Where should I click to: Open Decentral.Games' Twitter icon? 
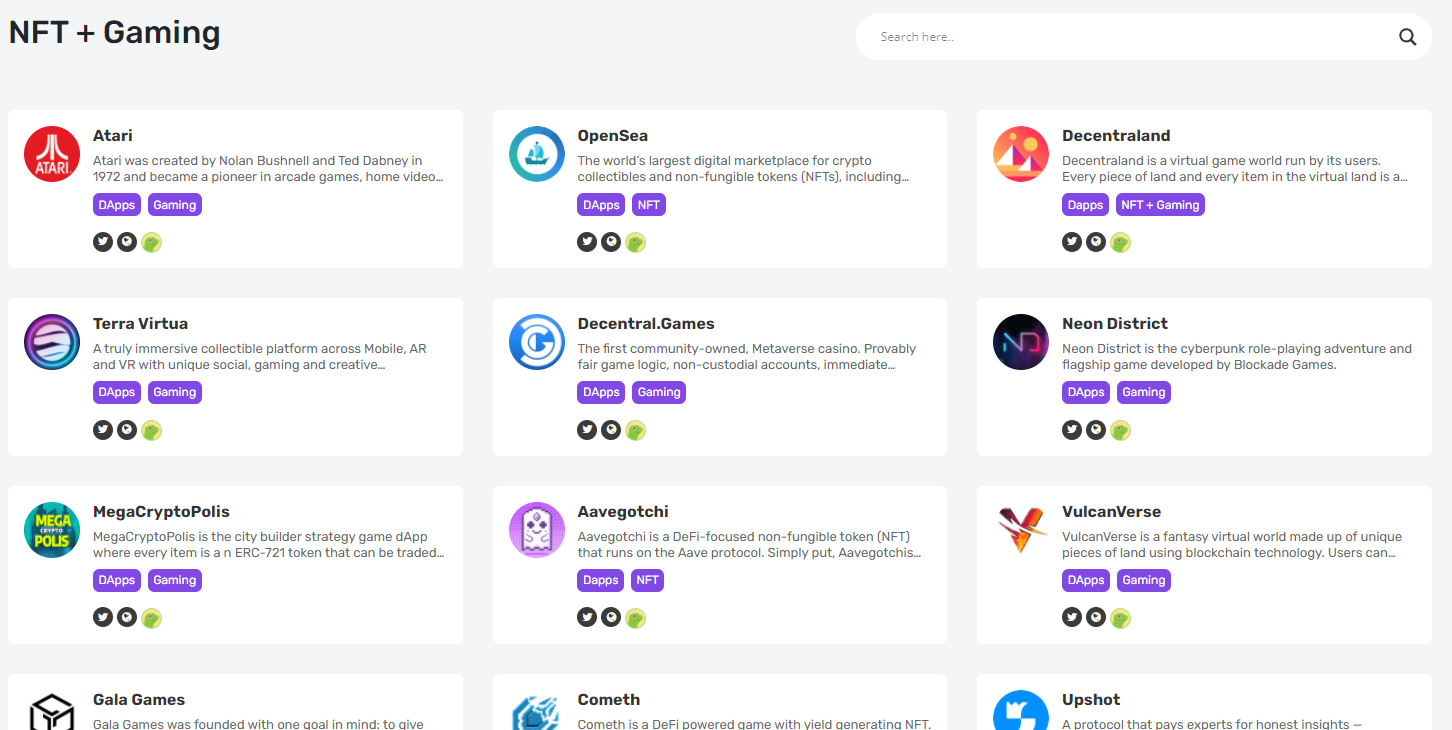click(587, 430)
